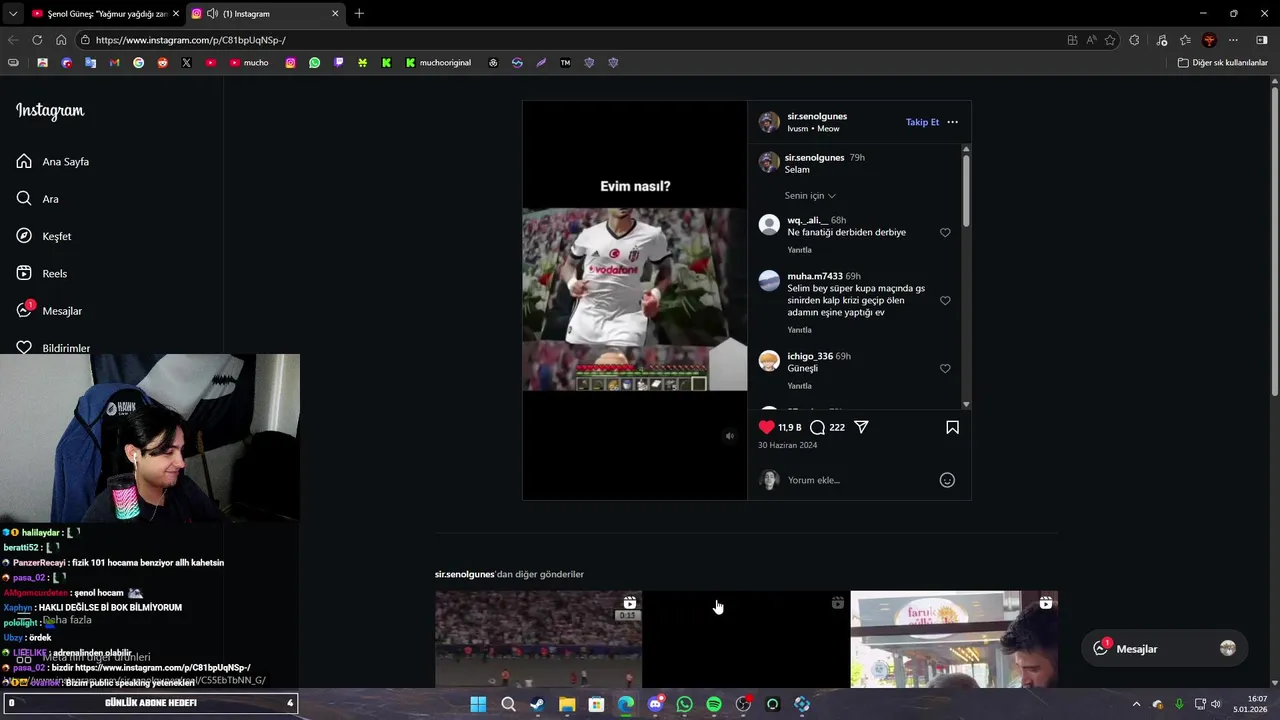Screen dimensions: 1280x720
Task: Open Discord from the taskbar
Action: tap(655, 704)
